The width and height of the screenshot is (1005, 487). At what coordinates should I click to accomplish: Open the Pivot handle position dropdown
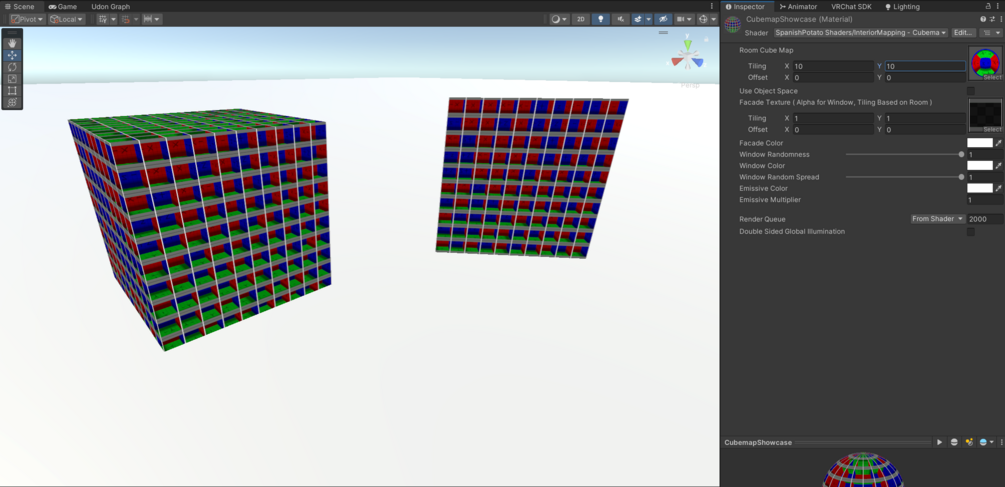tap(28, 19)
